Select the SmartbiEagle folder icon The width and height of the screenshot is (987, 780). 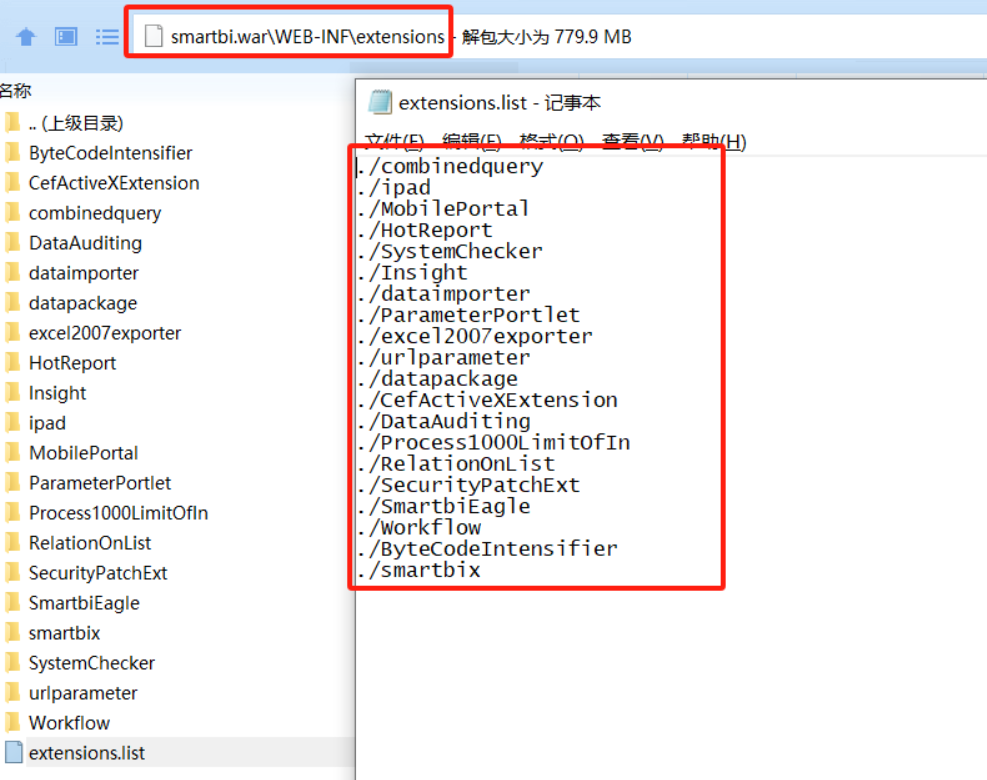(x=11, y=602)
